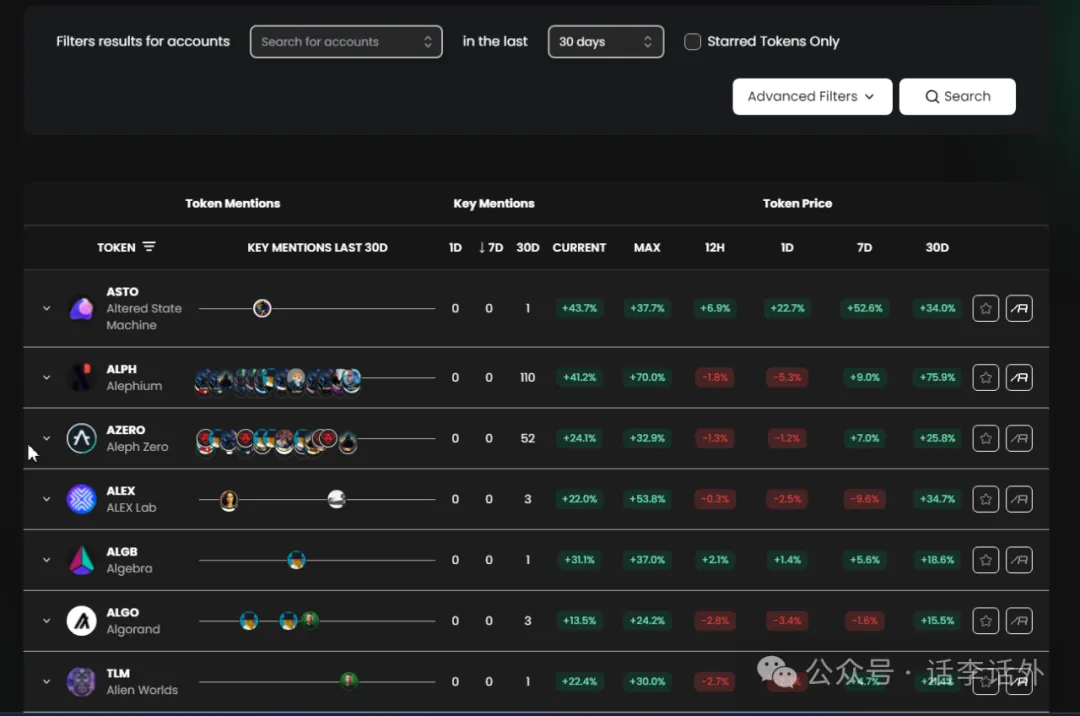Click ALGO 1D change -3.4%
Image resolution: width=1080 pixels, height=716 pixels.
click(x=787, y=621)
